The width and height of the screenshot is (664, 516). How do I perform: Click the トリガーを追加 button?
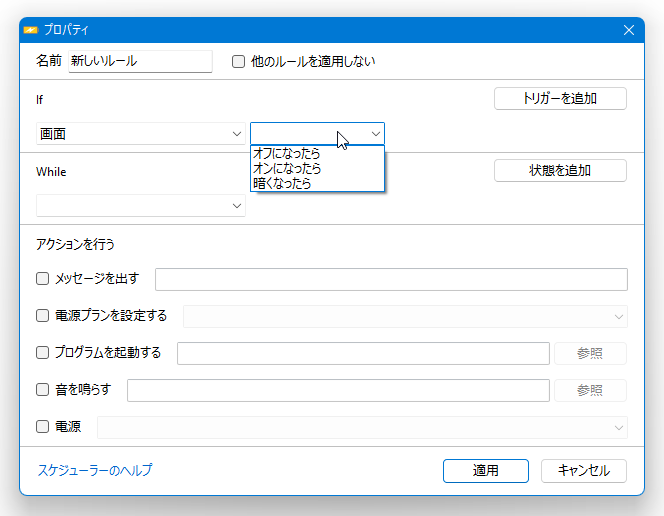pos(560,99)
